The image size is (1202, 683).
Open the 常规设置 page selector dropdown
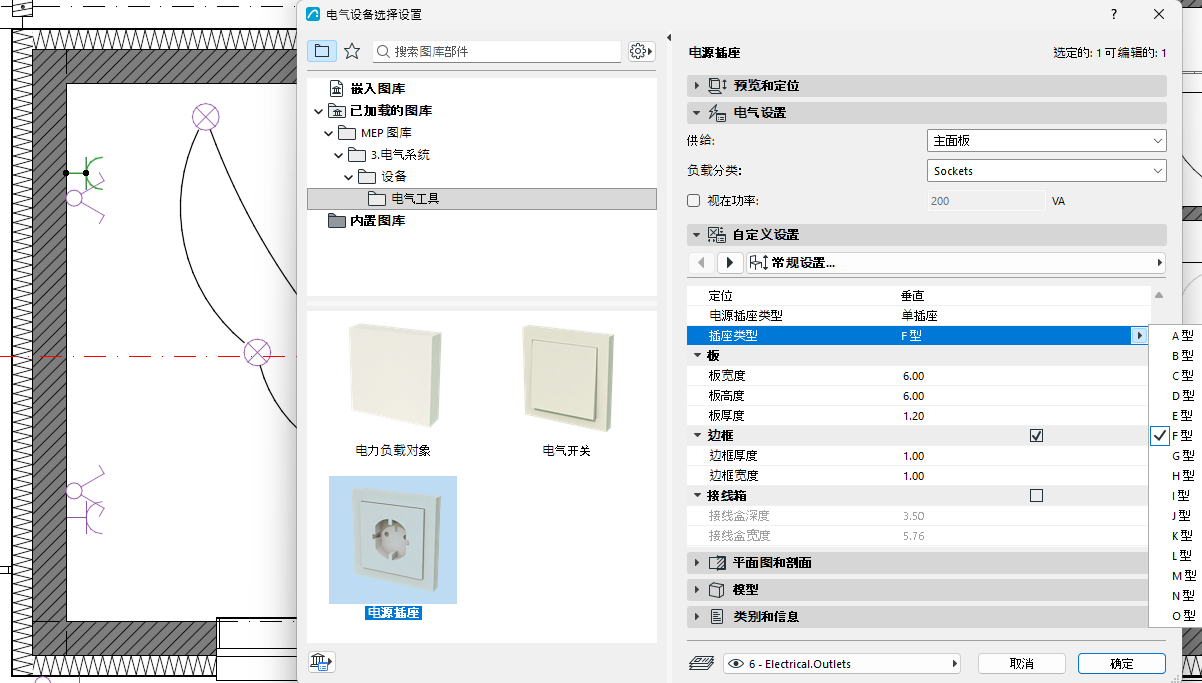(956, 263)
